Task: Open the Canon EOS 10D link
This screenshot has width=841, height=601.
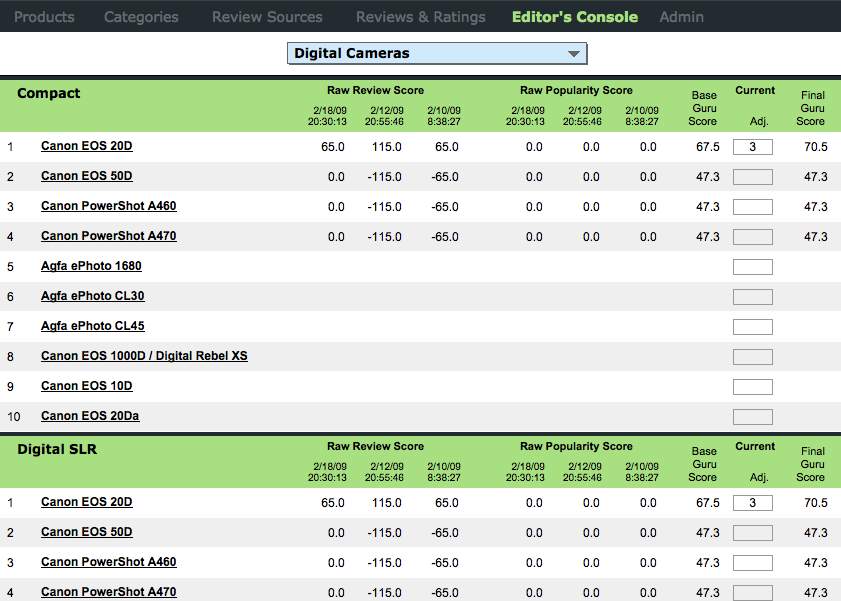Action: pos(86,386)
